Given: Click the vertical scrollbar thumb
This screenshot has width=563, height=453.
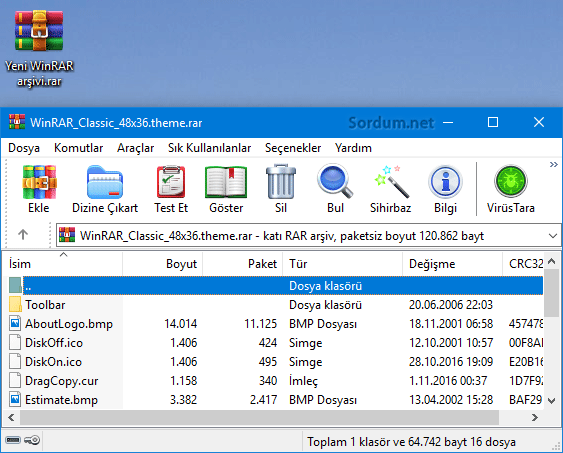Looking at the screenshot, I should (552, 293).
